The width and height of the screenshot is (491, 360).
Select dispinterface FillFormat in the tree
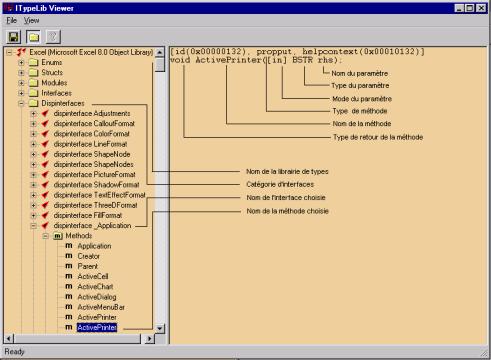(x=88, y=216)
